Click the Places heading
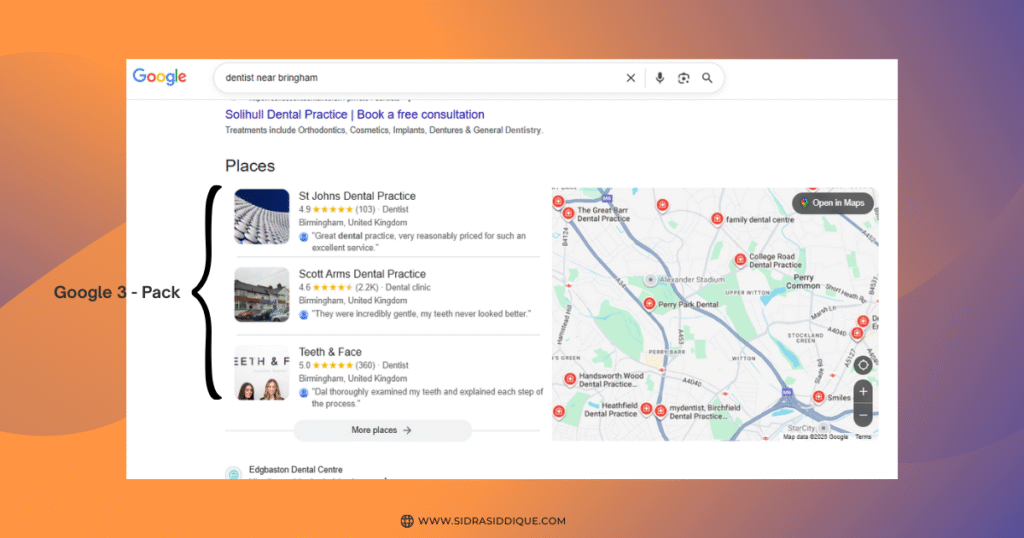 click(x=250, y=166)
